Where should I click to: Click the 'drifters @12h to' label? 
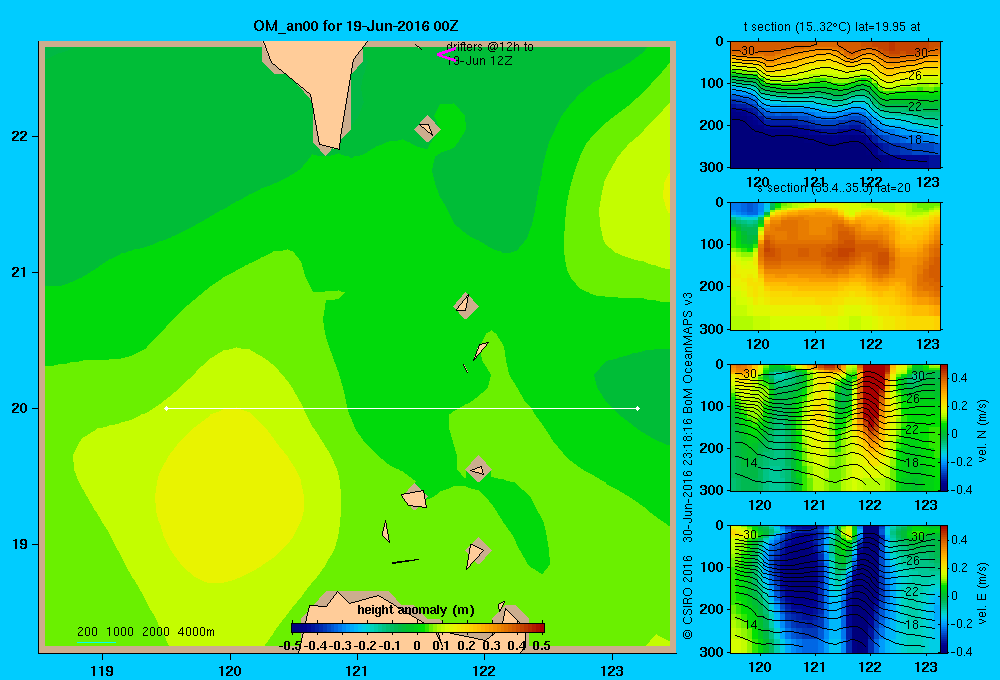tap(490, 47)
